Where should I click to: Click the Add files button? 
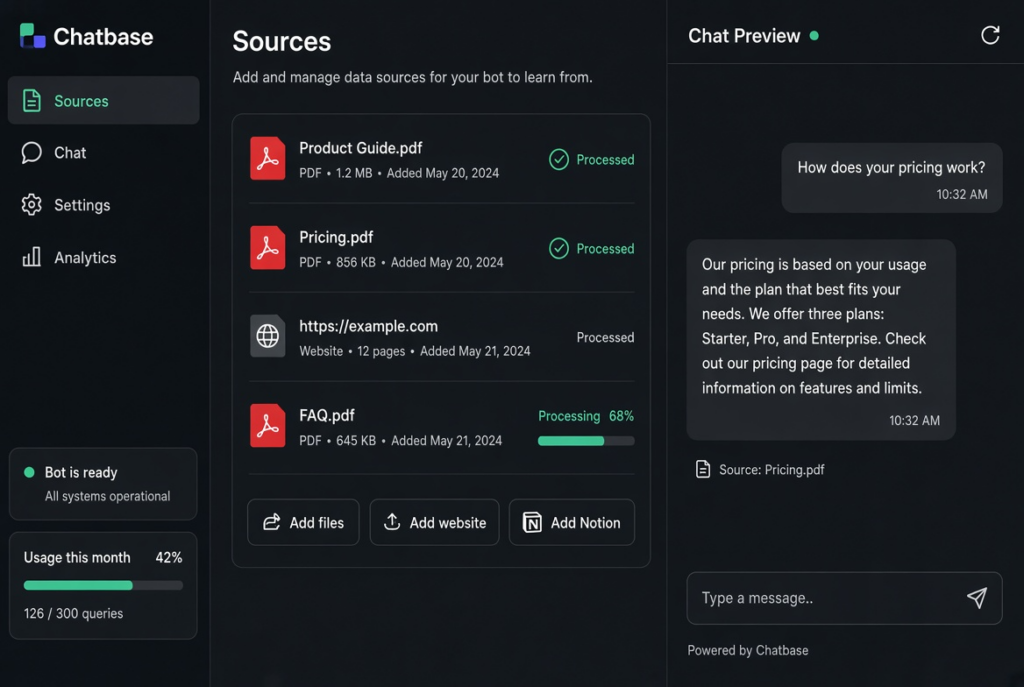[x=303, y=522]
